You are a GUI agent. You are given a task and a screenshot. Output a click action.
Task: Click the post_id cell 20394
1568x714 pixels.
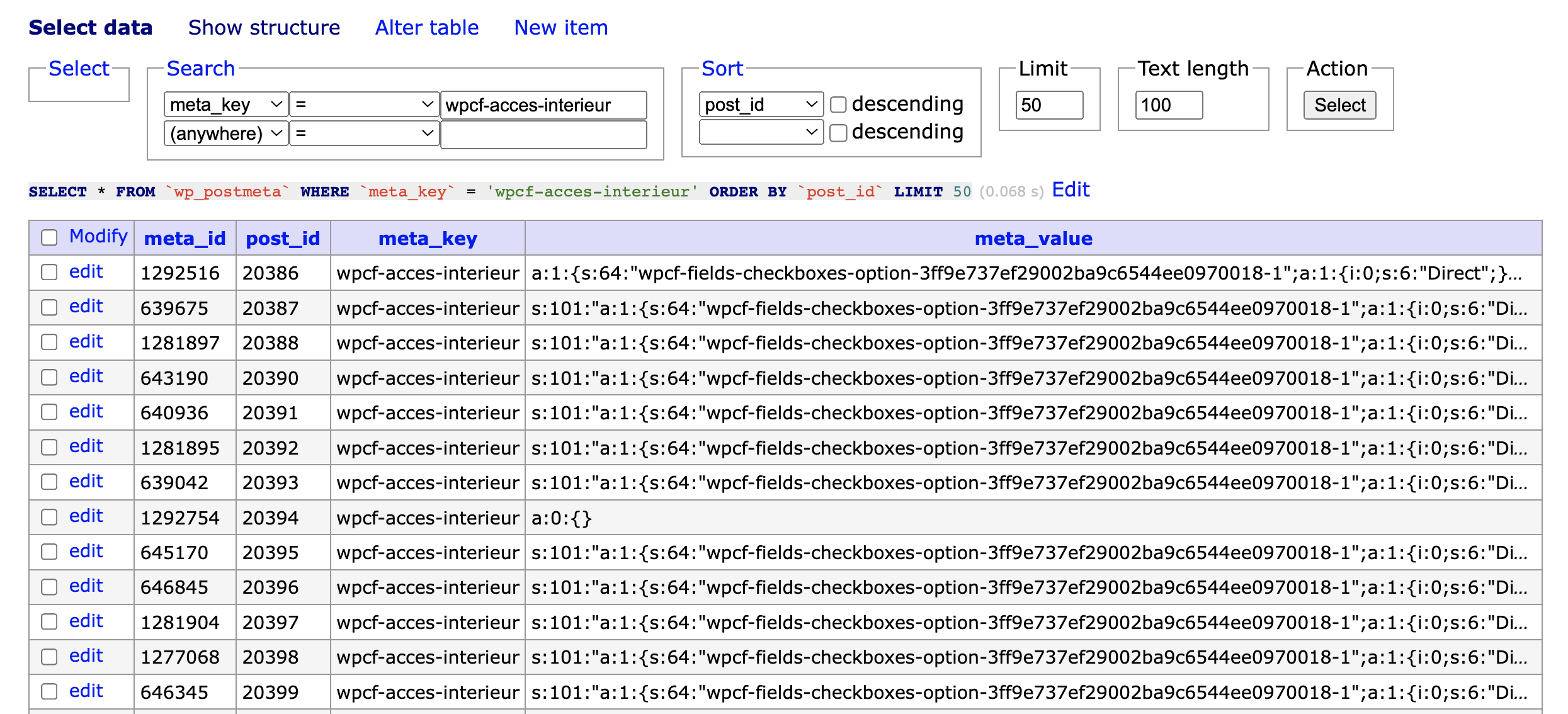click(283, 518)
